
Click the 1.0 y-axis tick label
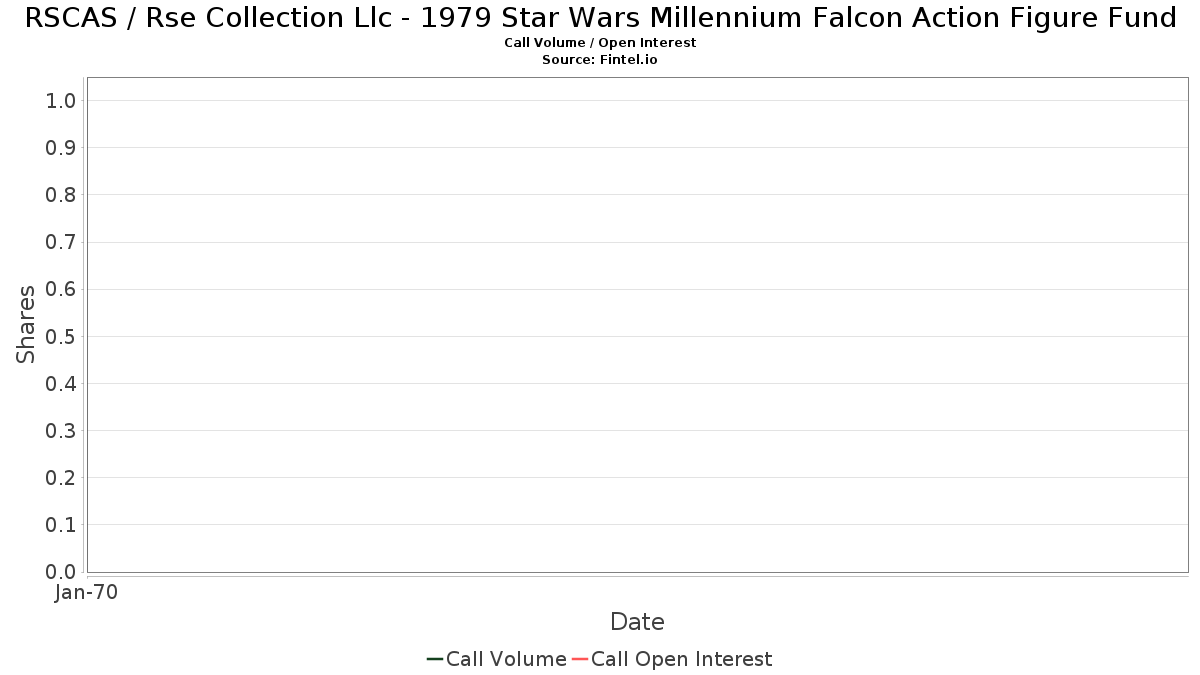pos(61,101)
